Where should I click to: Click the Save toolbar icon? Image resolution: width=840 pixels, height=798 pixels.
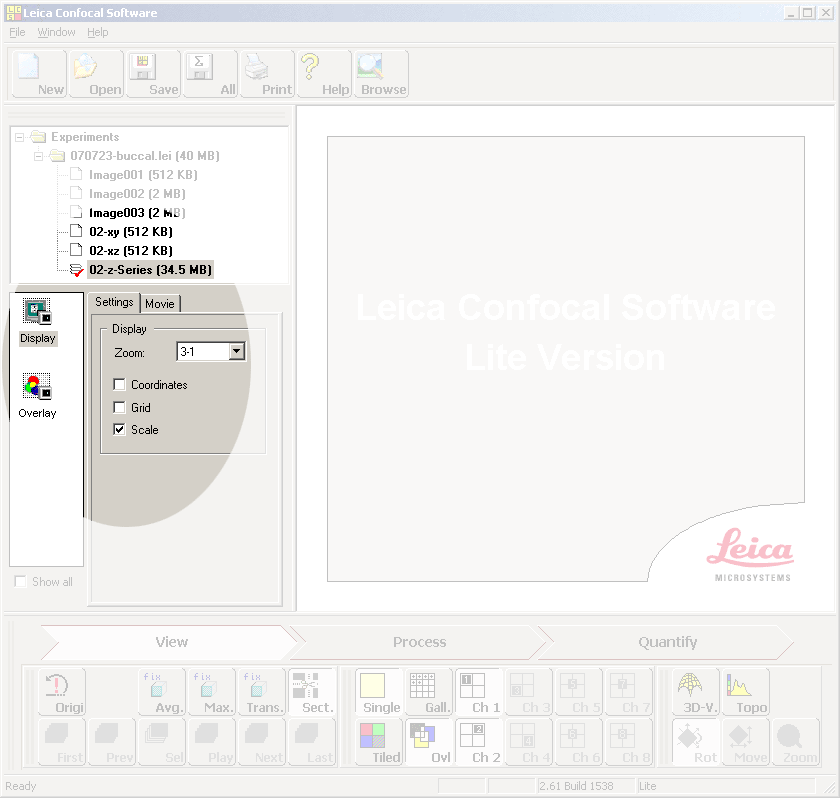pos(153,74)
